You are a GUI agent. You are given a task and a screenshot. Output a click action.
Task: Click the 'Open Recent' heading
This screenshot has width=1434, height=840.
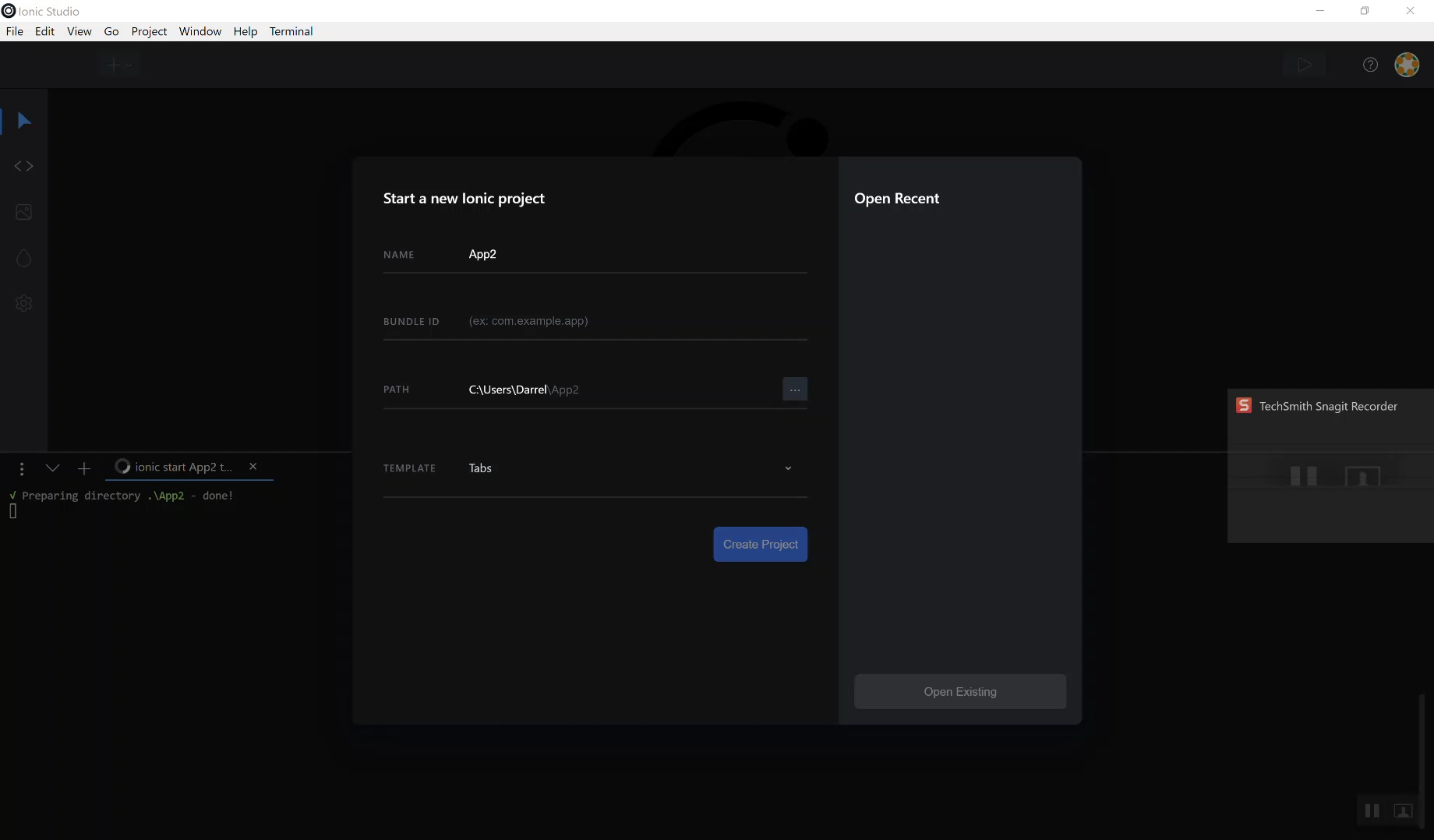(x=896, y=199)
